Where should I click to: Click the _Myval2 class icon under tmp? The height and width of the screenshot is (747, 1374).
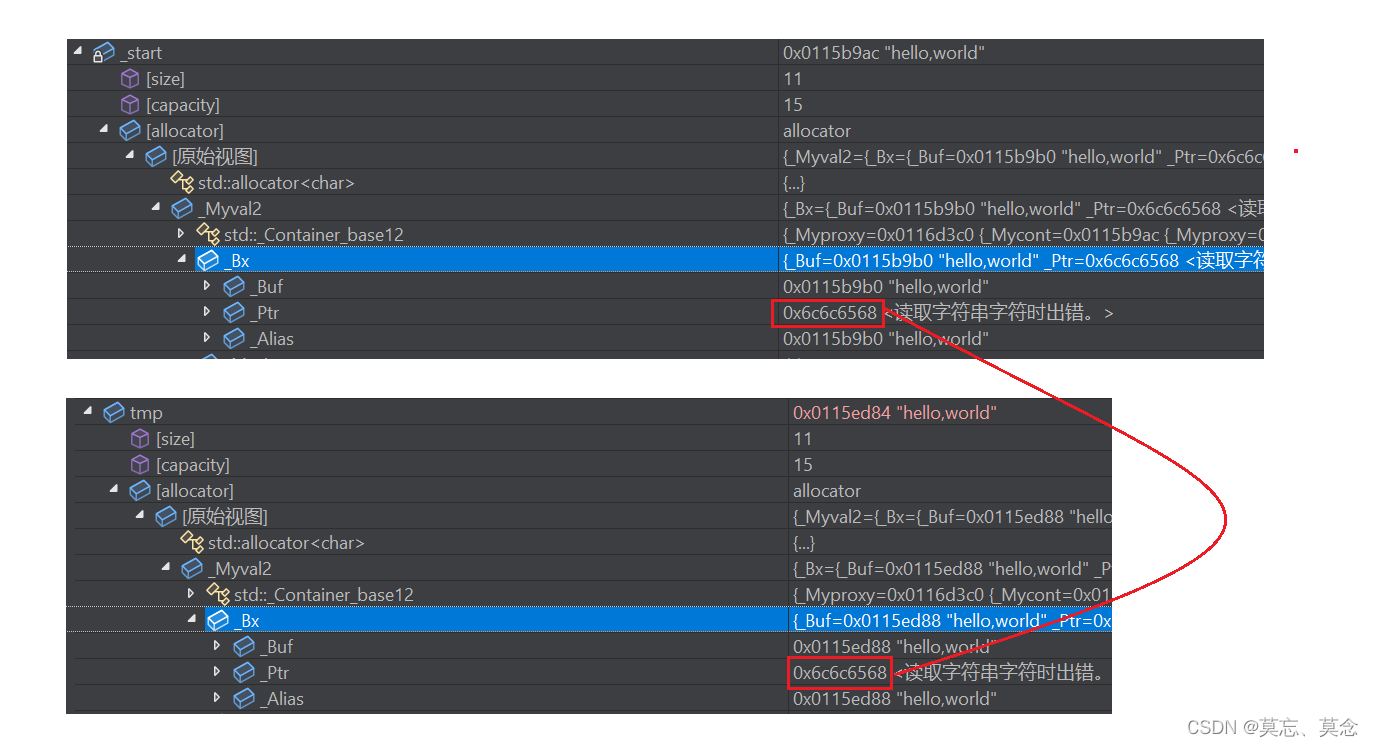point(192,568)
